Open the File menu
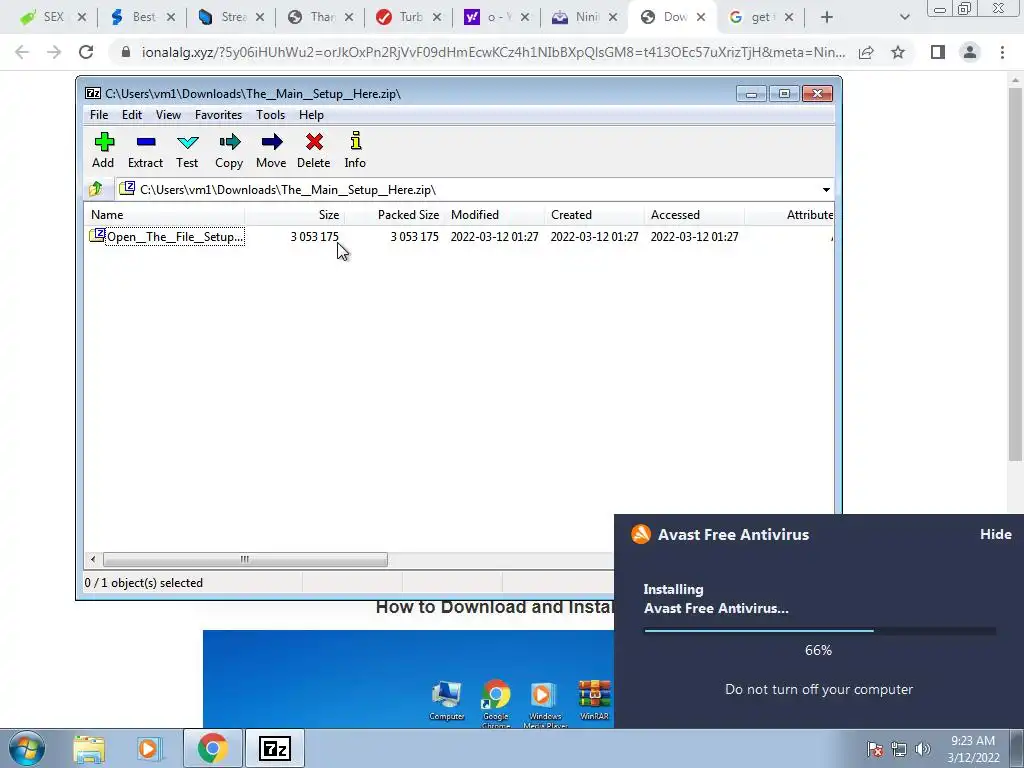Viewport: 1024px width, 768px height. (99, 115)
